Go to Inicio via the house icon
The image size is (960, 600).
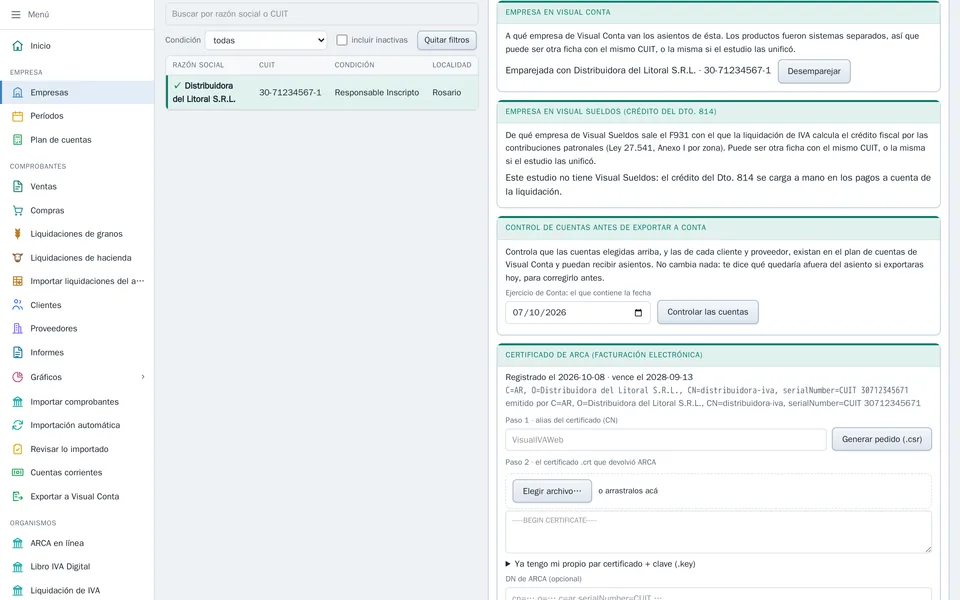point(18,46)
